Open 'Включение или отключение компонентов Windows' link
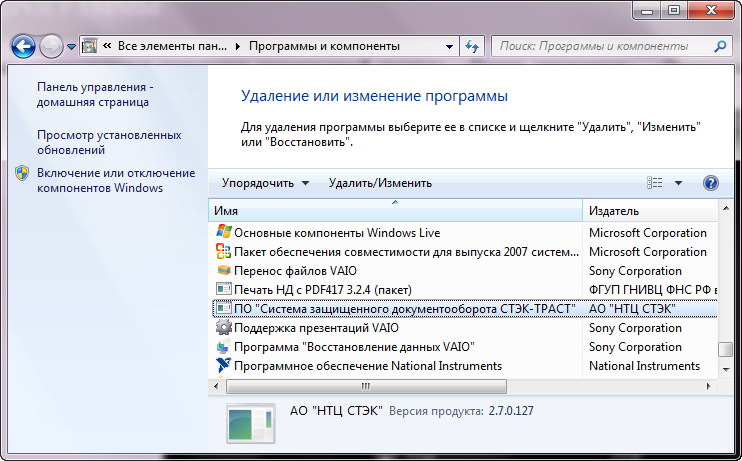This screenshot has height=461, width=742. pos(116,180)
